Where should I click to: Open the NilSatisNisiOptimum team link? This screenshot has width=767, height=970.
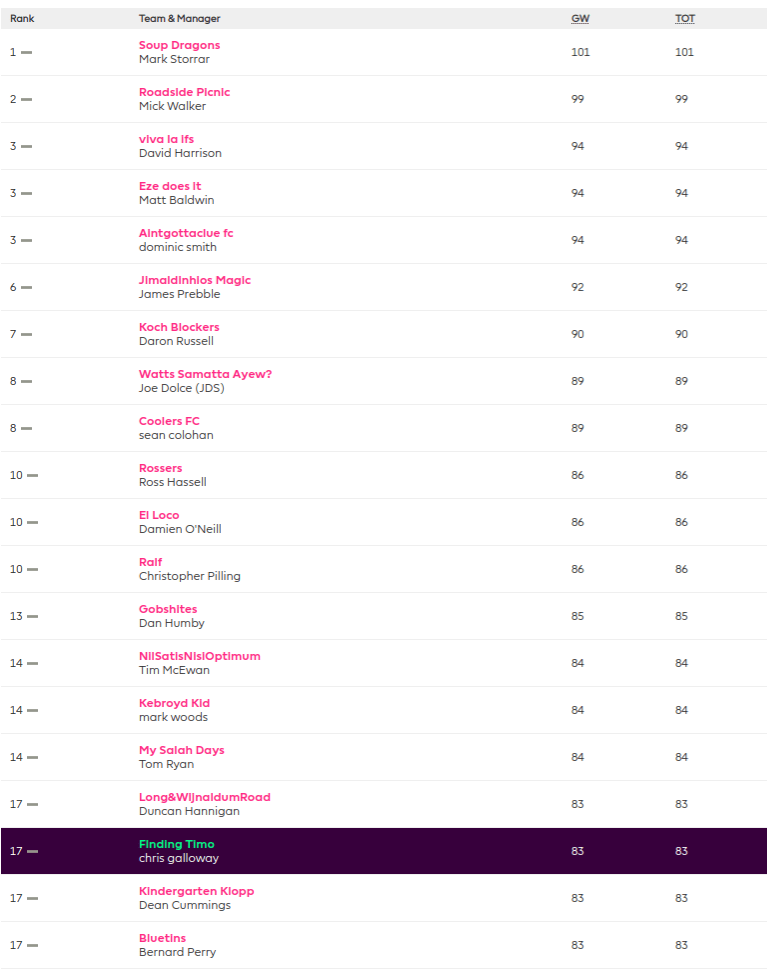coord(199,656)
